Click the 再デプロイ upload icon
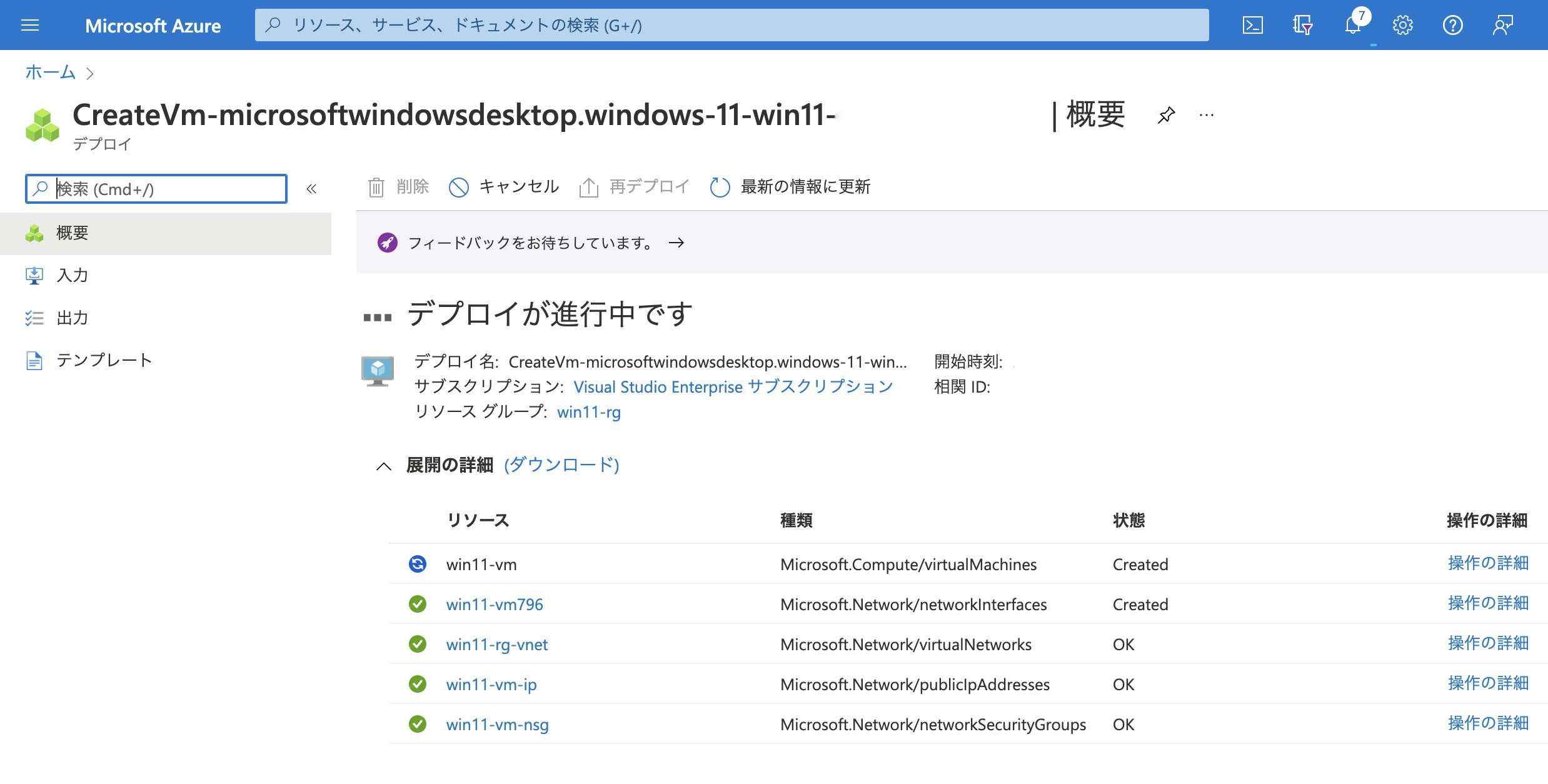The height and width of the screenshot is (784, 1548). [x=588, y=186]
